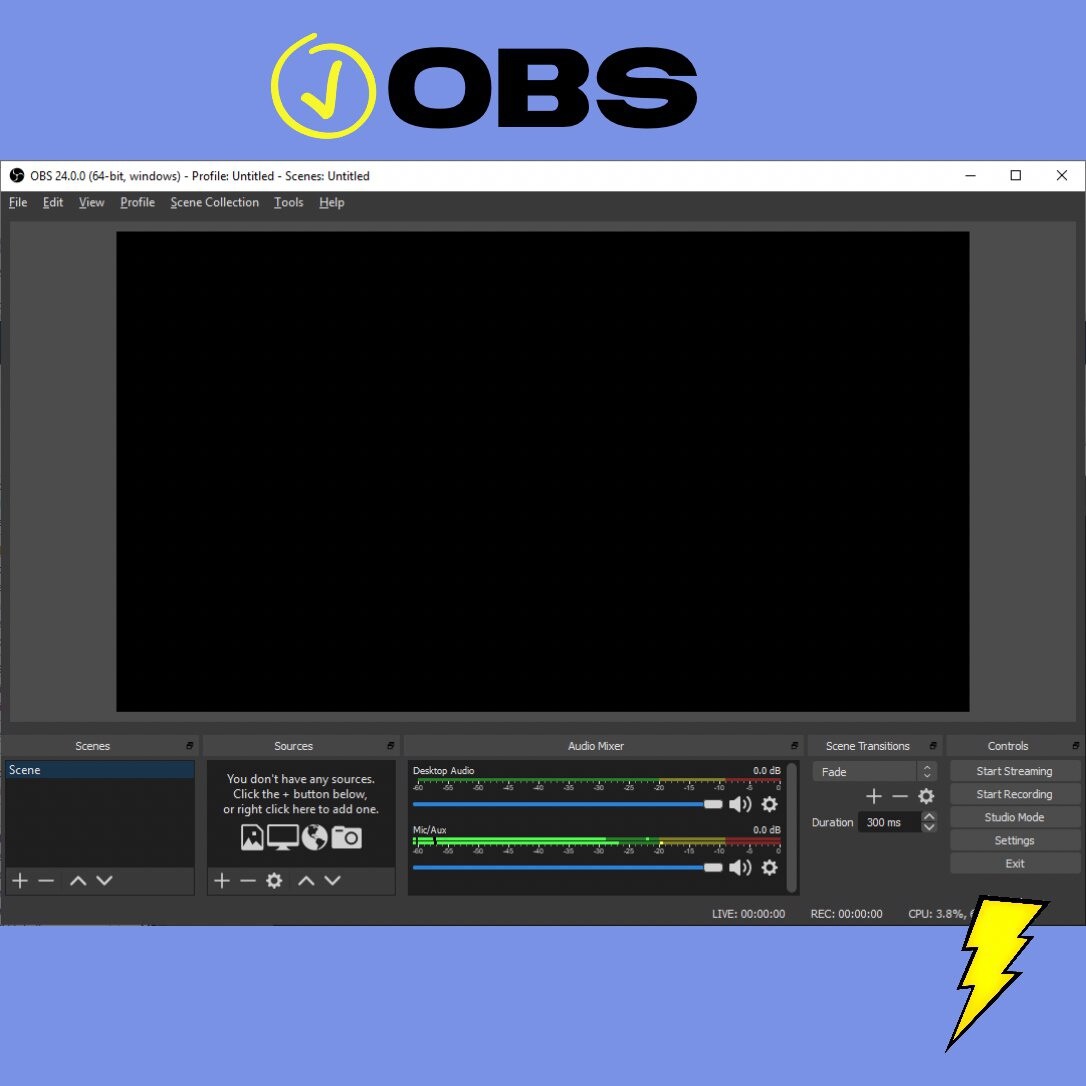
Task: Select the Scene item in the Scenes list
Action: tap(100, 770)
